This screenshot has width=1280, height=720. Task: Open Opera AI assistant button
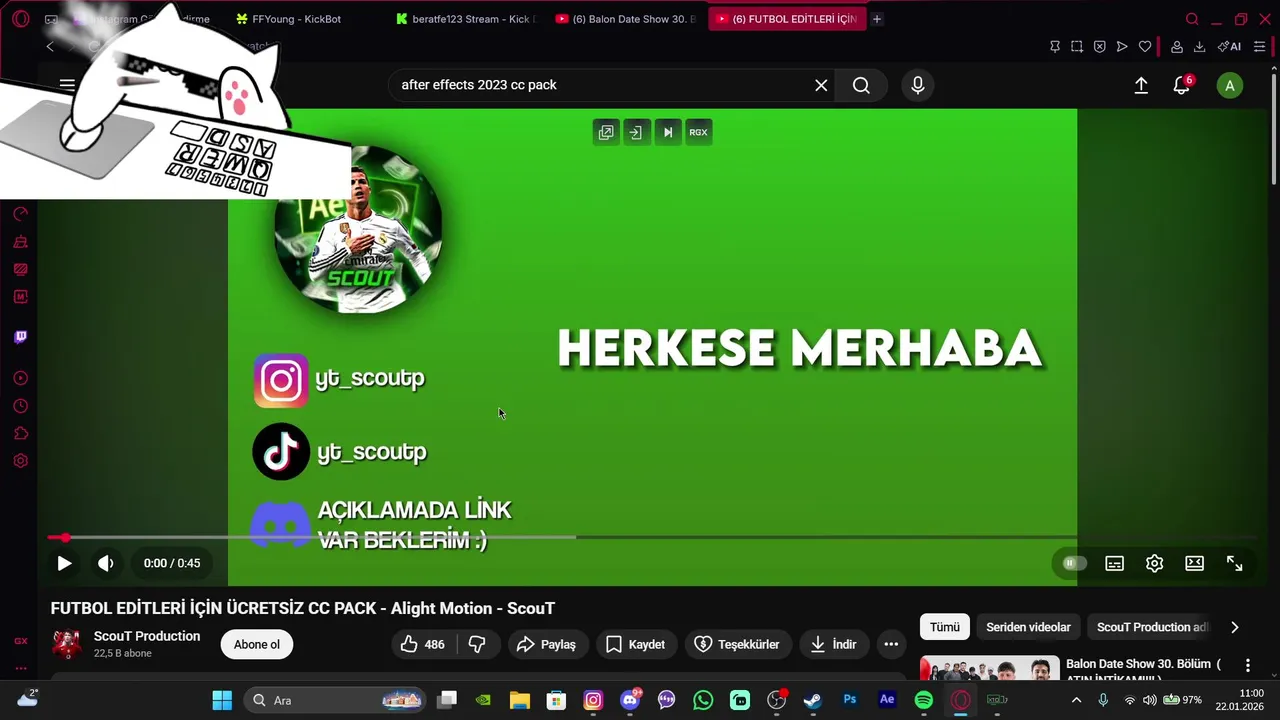(x=1229, y=47)
